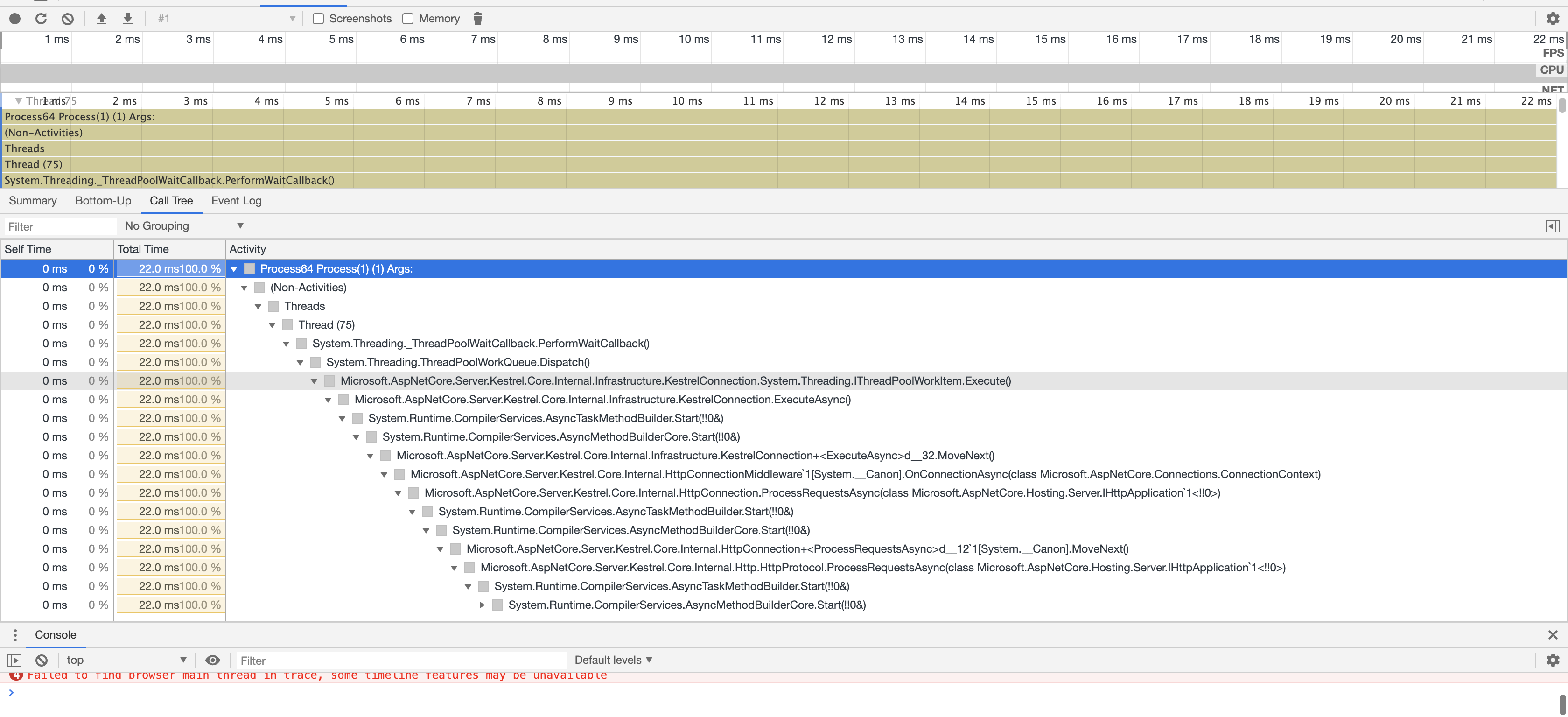Expand the last AsyncMethodBuilderCore.Start row
The image size is (1568, 717).
tap(482, 605)
